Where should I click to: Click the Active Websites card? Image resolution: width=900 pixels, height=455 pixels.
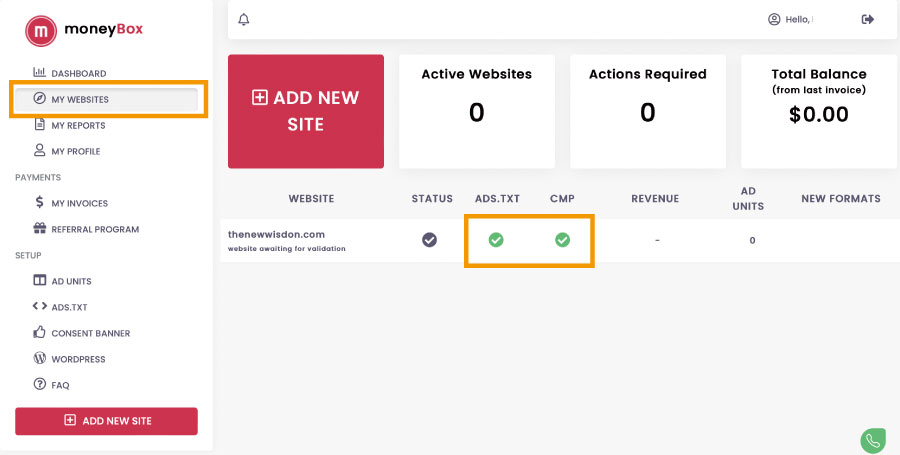point(477,111)
